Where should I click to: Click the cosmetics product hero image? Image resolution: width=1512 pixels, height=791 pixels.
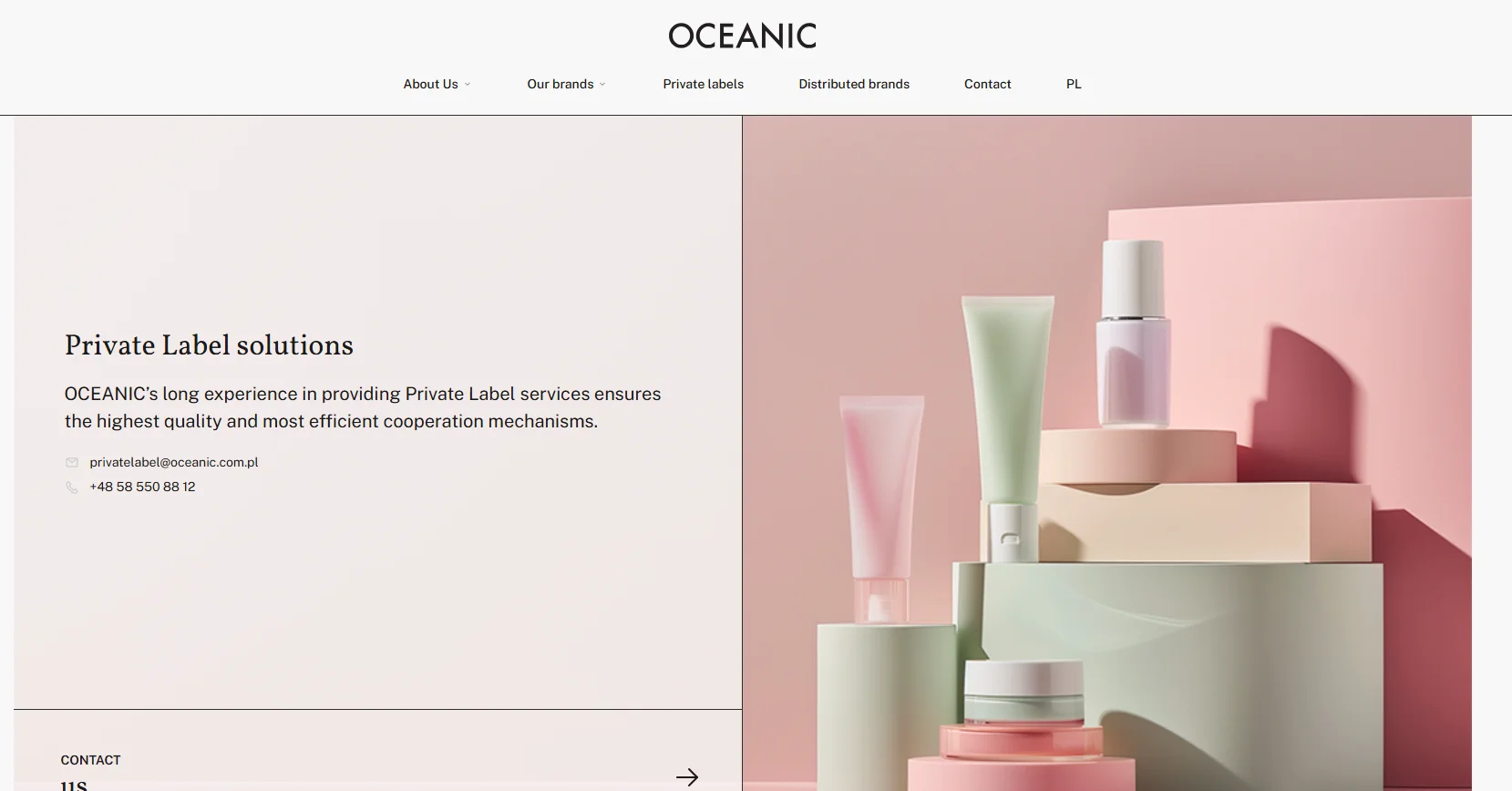pyautogui.click(x=1106, y=453)
